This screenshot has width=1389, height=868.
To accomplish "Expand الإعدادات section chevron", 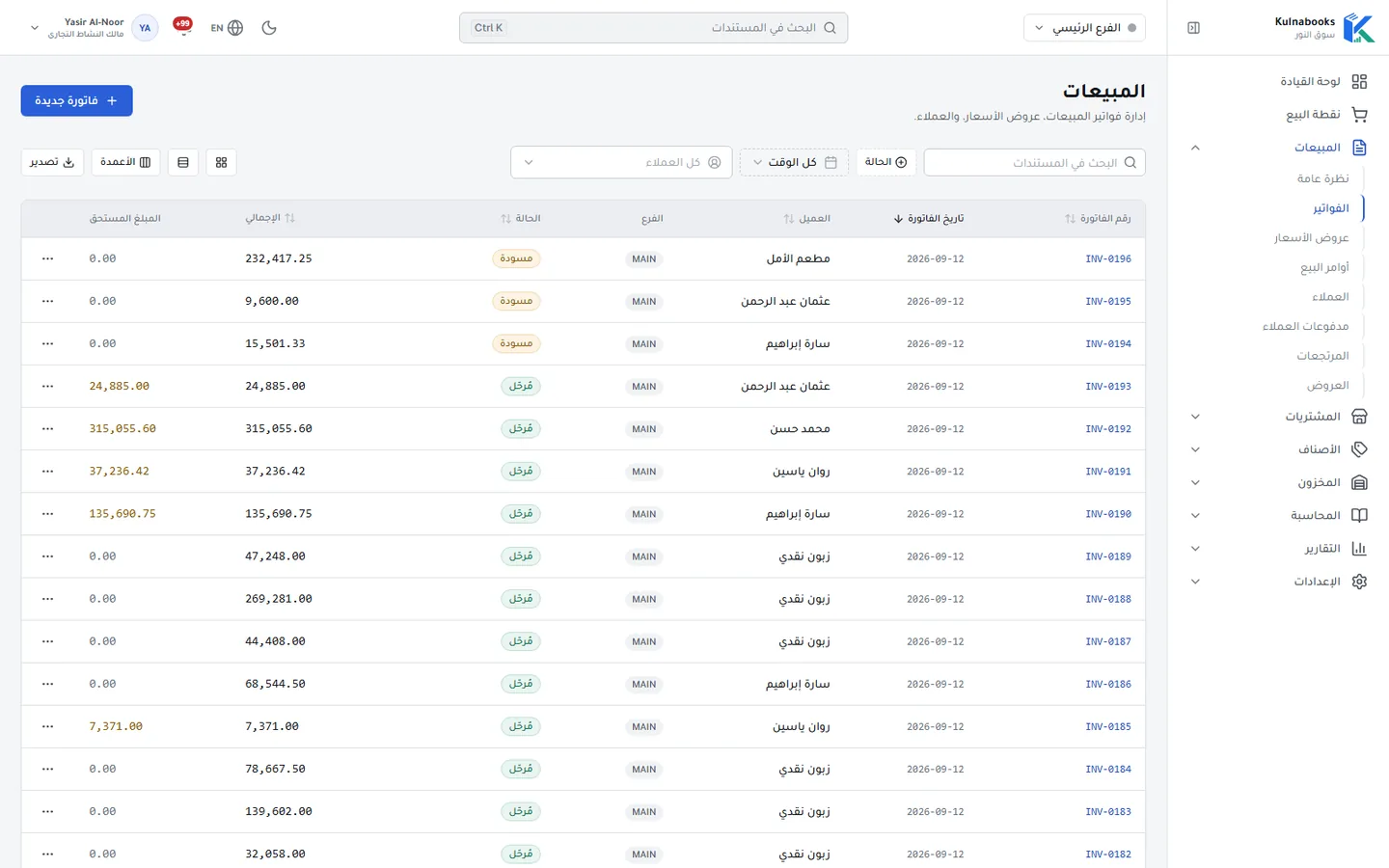I will [1195, 582].
